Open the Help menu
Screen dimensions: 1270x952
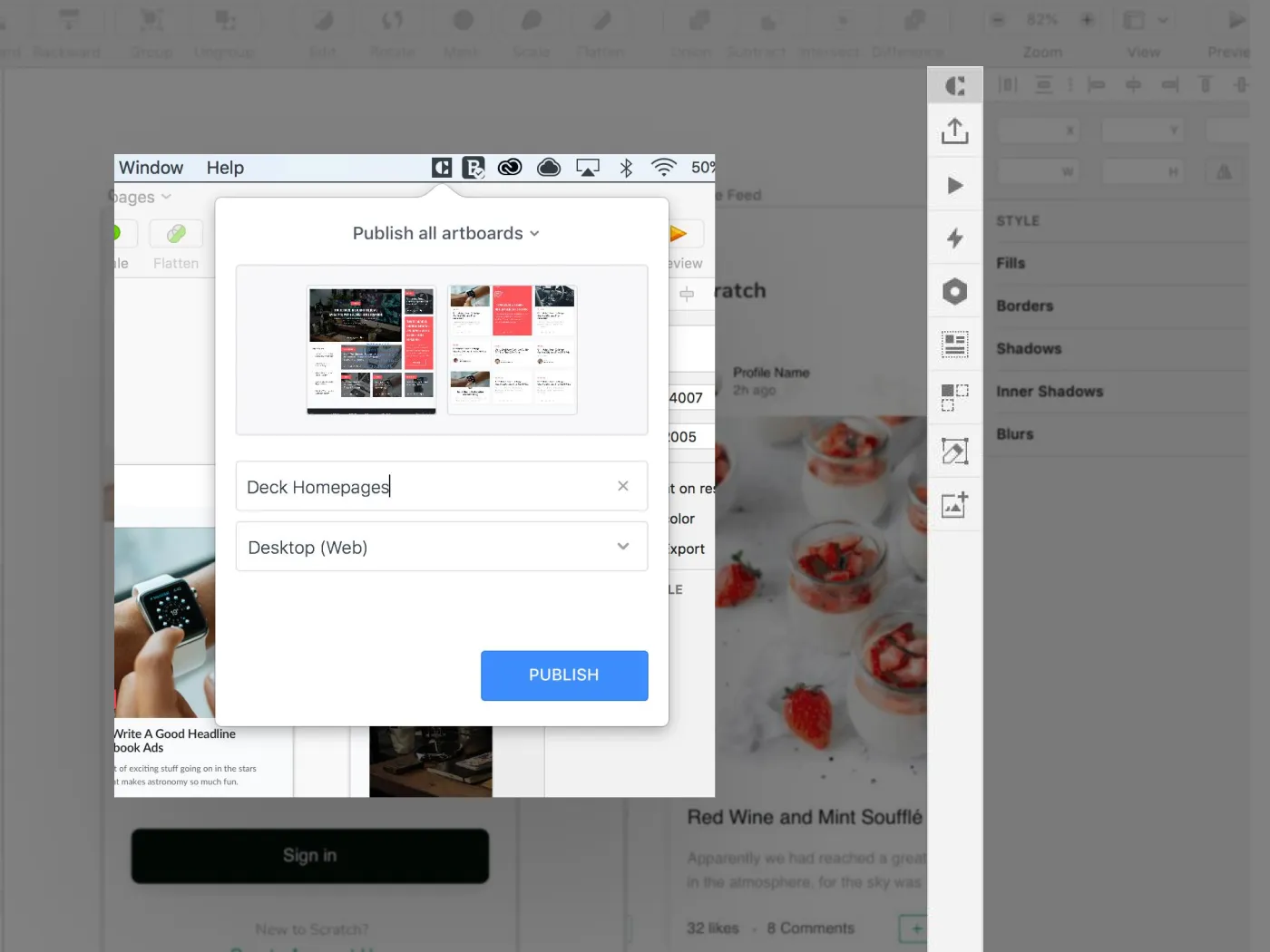coord(225,168)
